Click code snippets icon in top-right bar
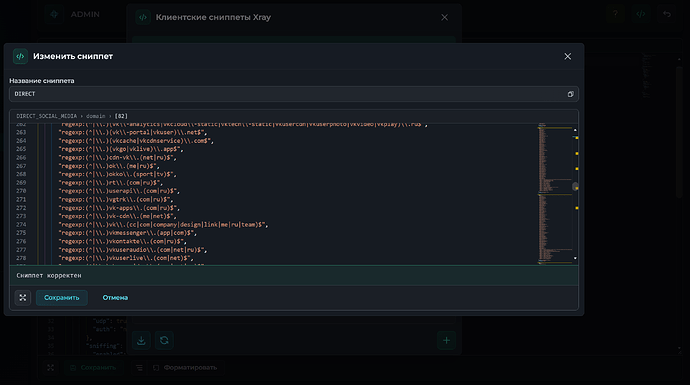 (x=641, y=14)
